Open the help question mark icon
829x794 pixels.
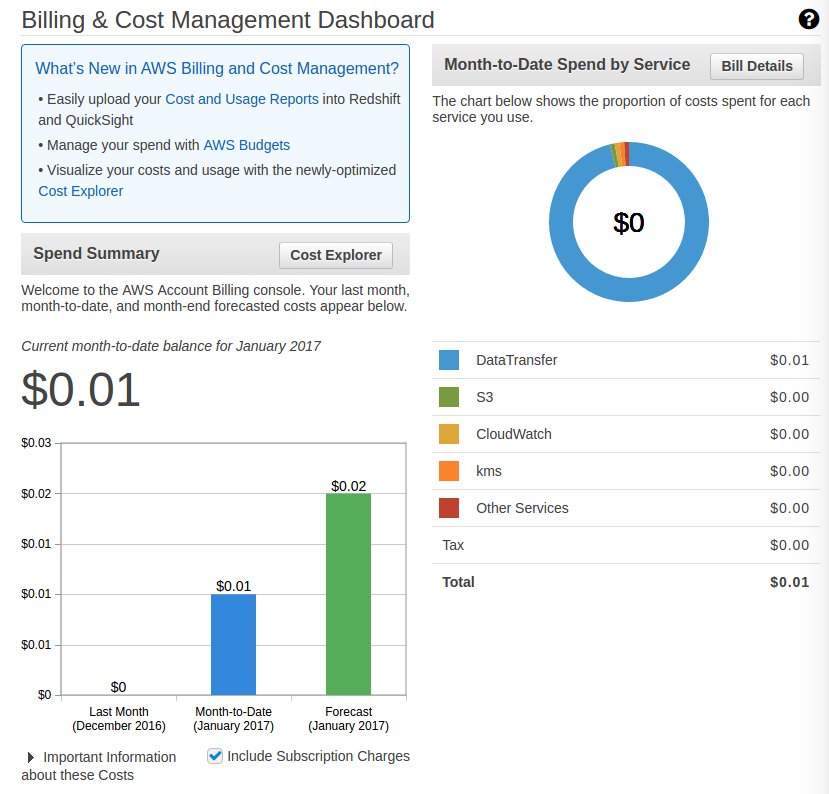(808, 19)
